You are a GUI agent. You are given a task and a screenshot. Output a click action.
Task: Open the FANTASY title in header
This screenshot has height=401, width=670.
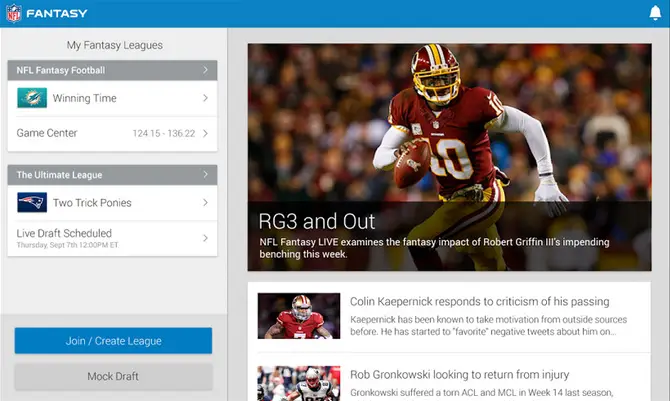tap(57, 13)
